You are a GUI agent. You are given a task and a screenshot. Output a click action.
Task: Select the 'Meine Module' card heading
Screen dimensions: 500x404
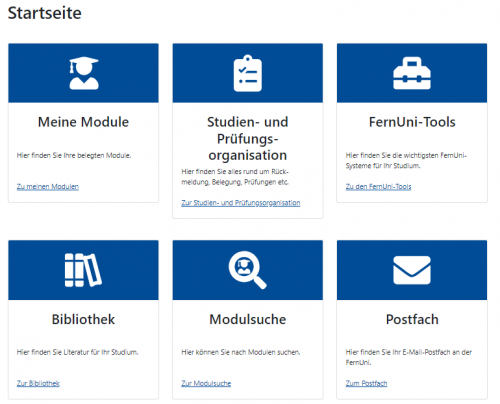click(x=83, y=122)
